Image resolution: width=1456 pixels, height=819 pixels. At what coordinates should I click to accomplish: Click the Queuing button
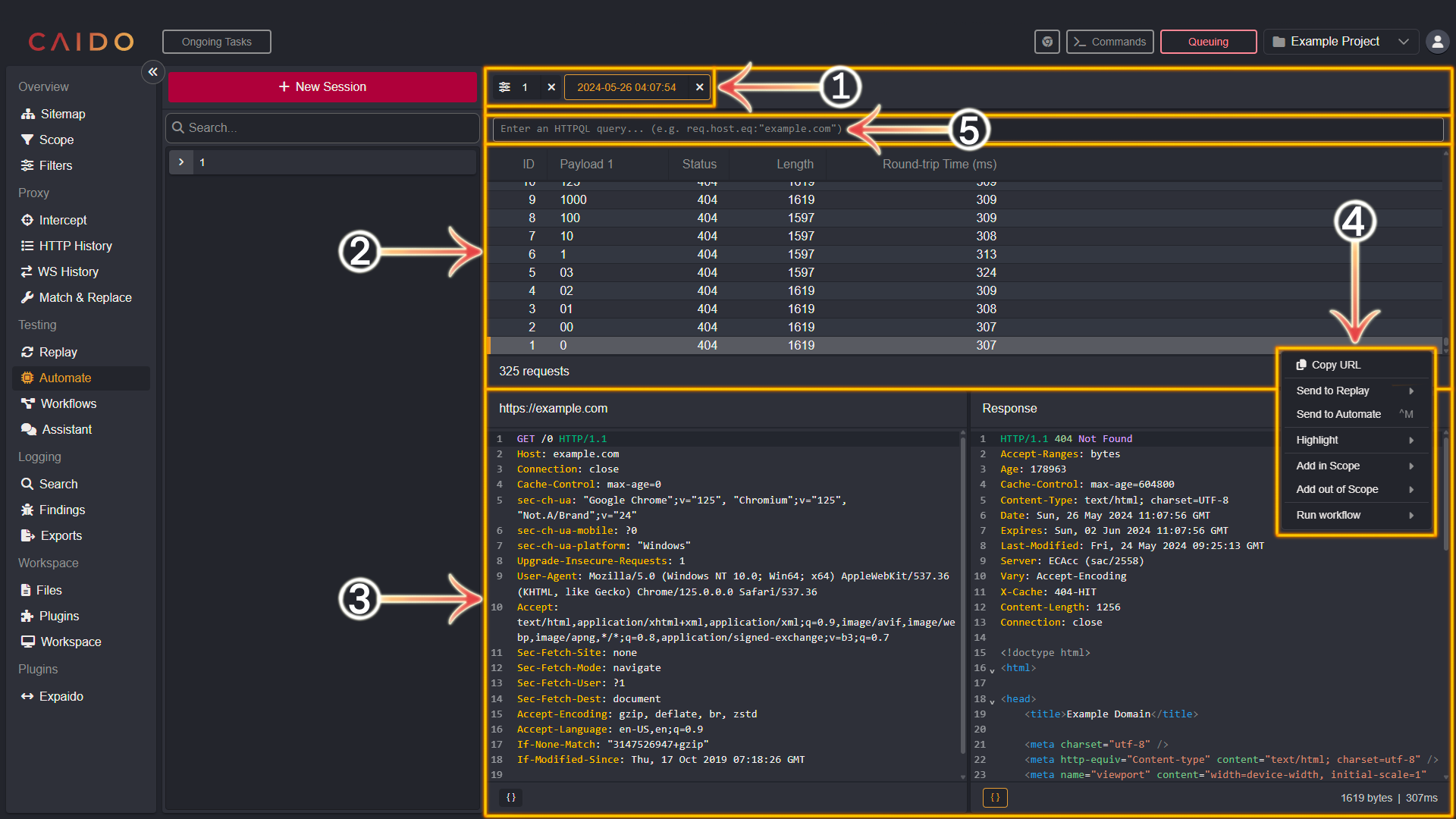[1208, 42]
